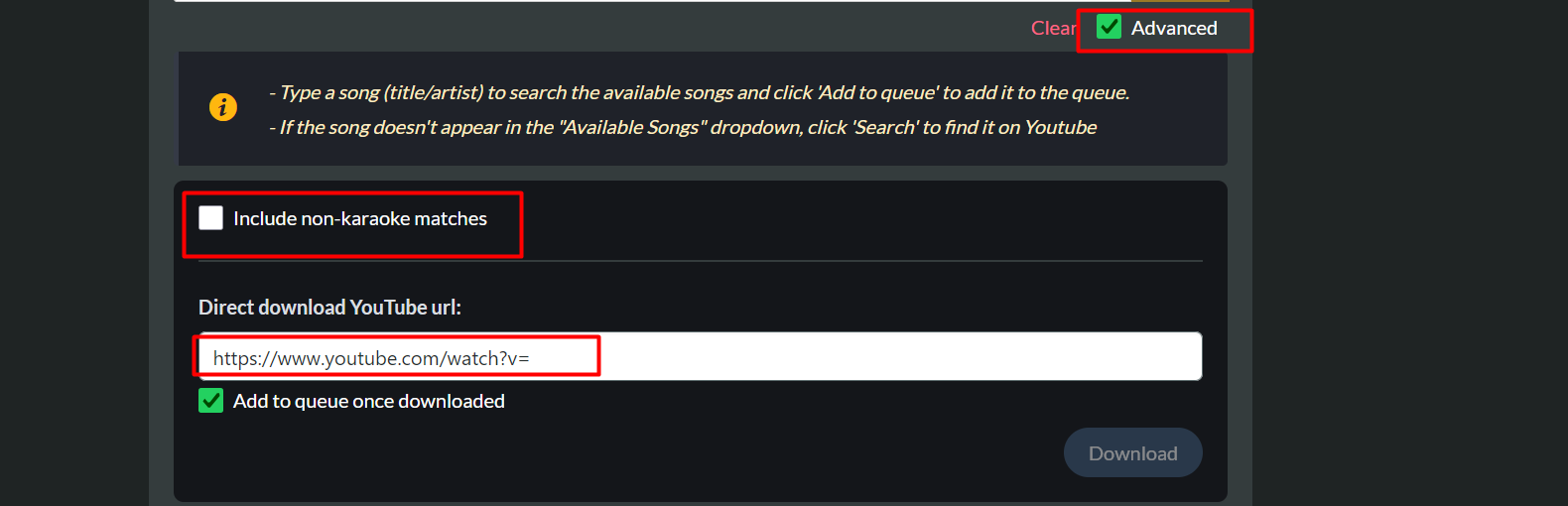Click the empty right end of the YouTube url field
Screen dimensions: 1568x506
(x=1092, y=357)
